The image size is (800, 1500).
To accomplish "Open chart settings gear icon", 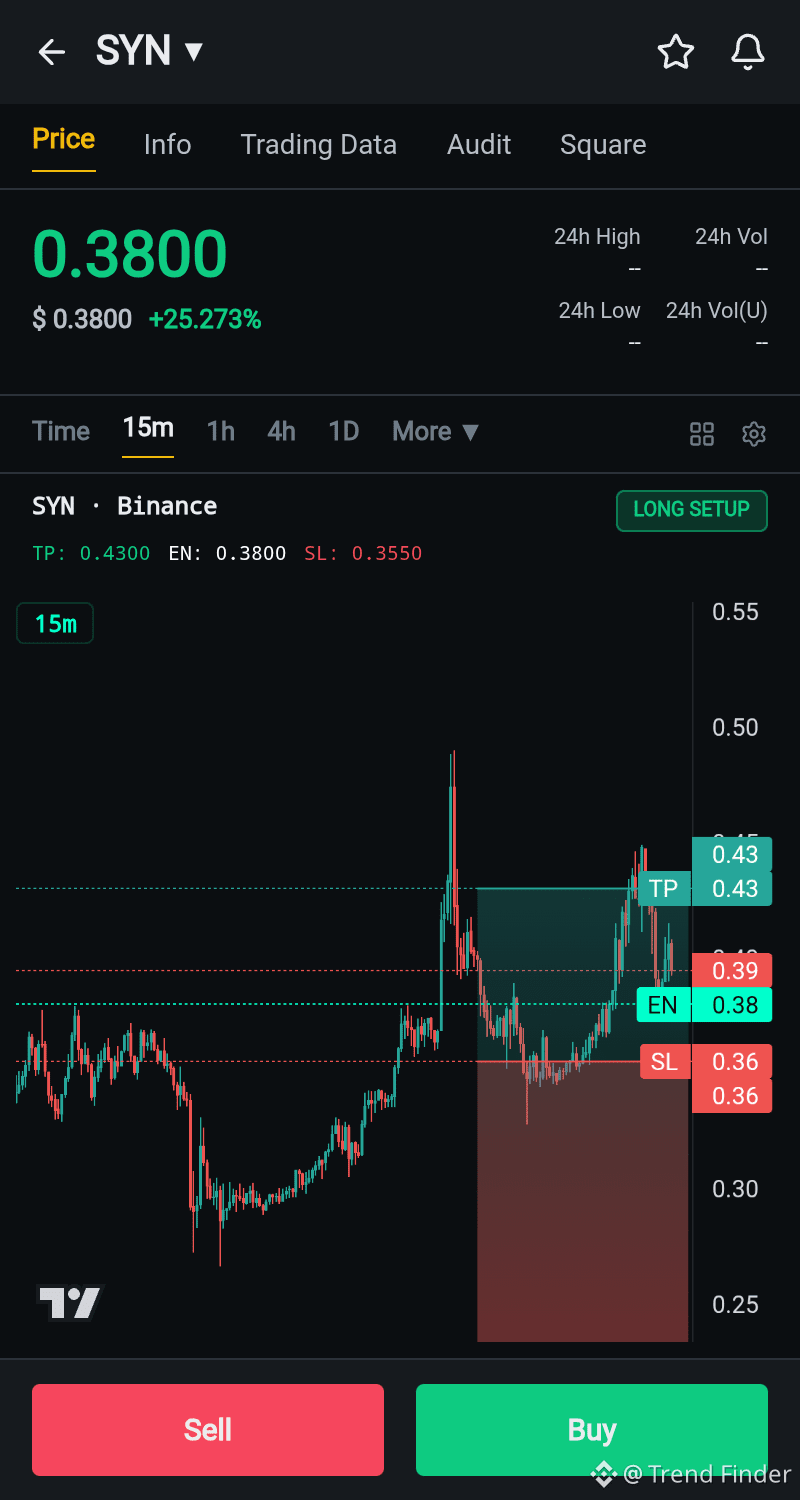I will pyautogui.click(x=754, y=434).
